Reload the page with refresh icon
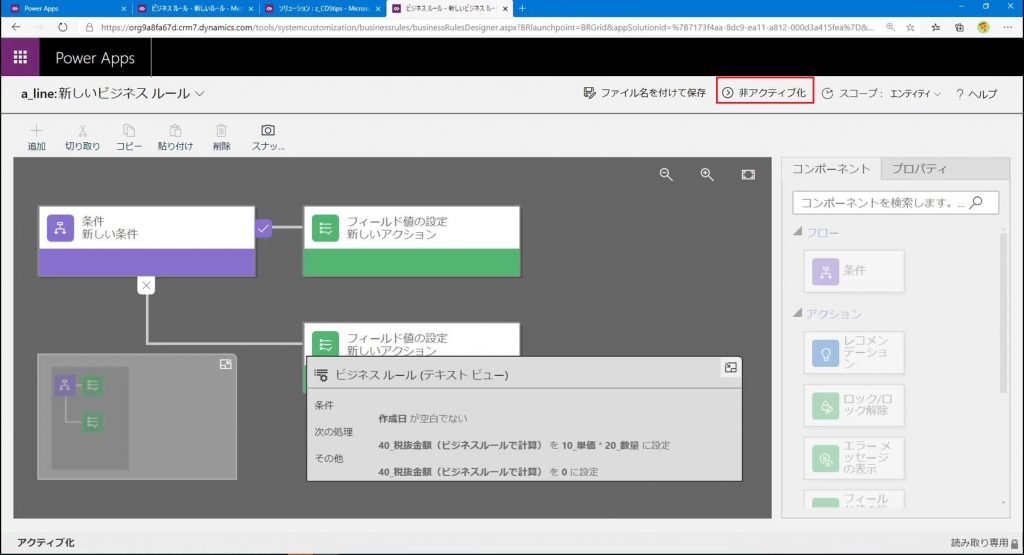Screen dimensions: 1024x555 [62, 27]
